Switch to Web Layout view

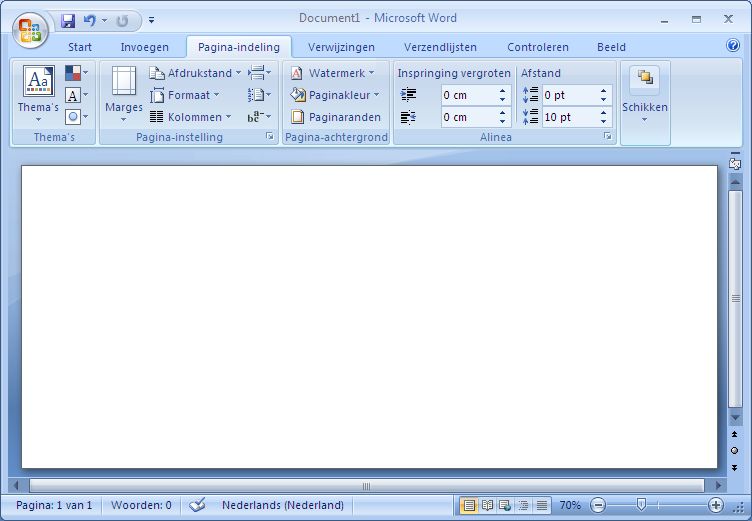point(505,505)
